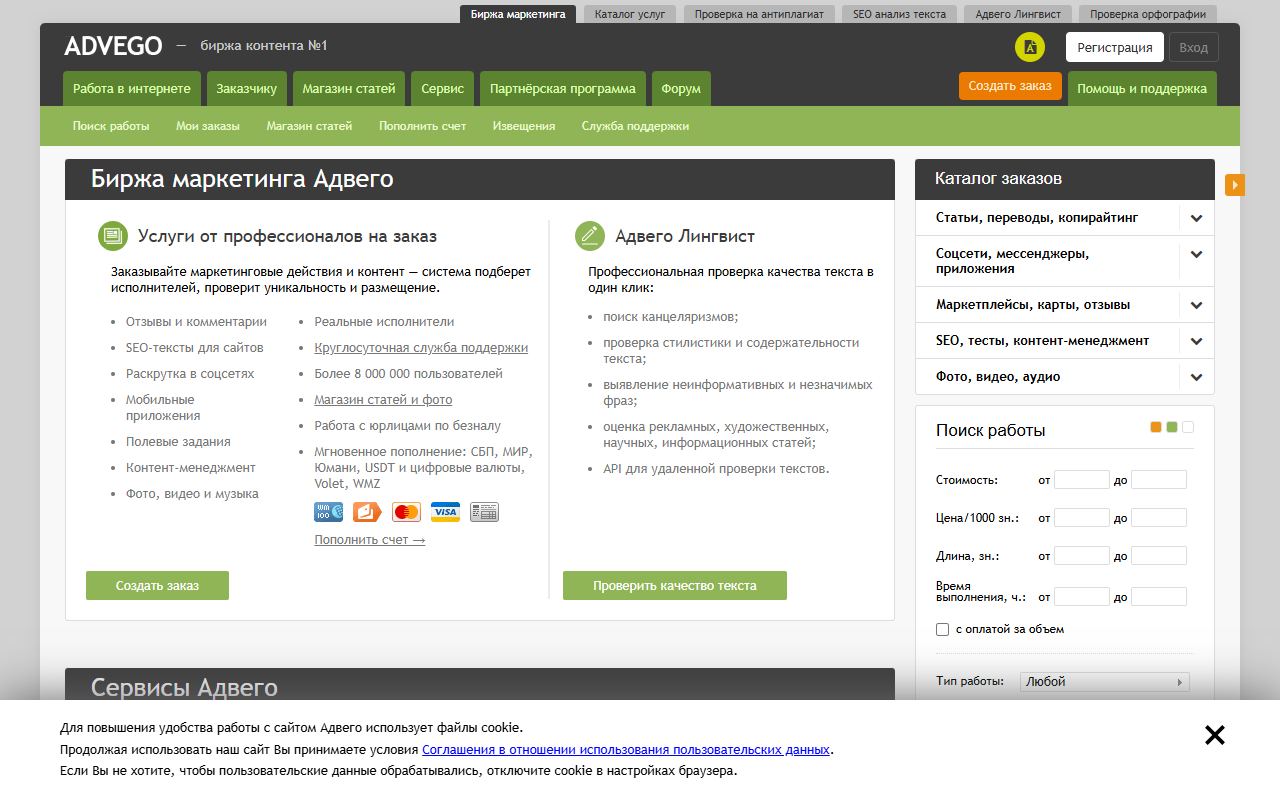Click the yellow language translate icon in header

pos(1030,47)
